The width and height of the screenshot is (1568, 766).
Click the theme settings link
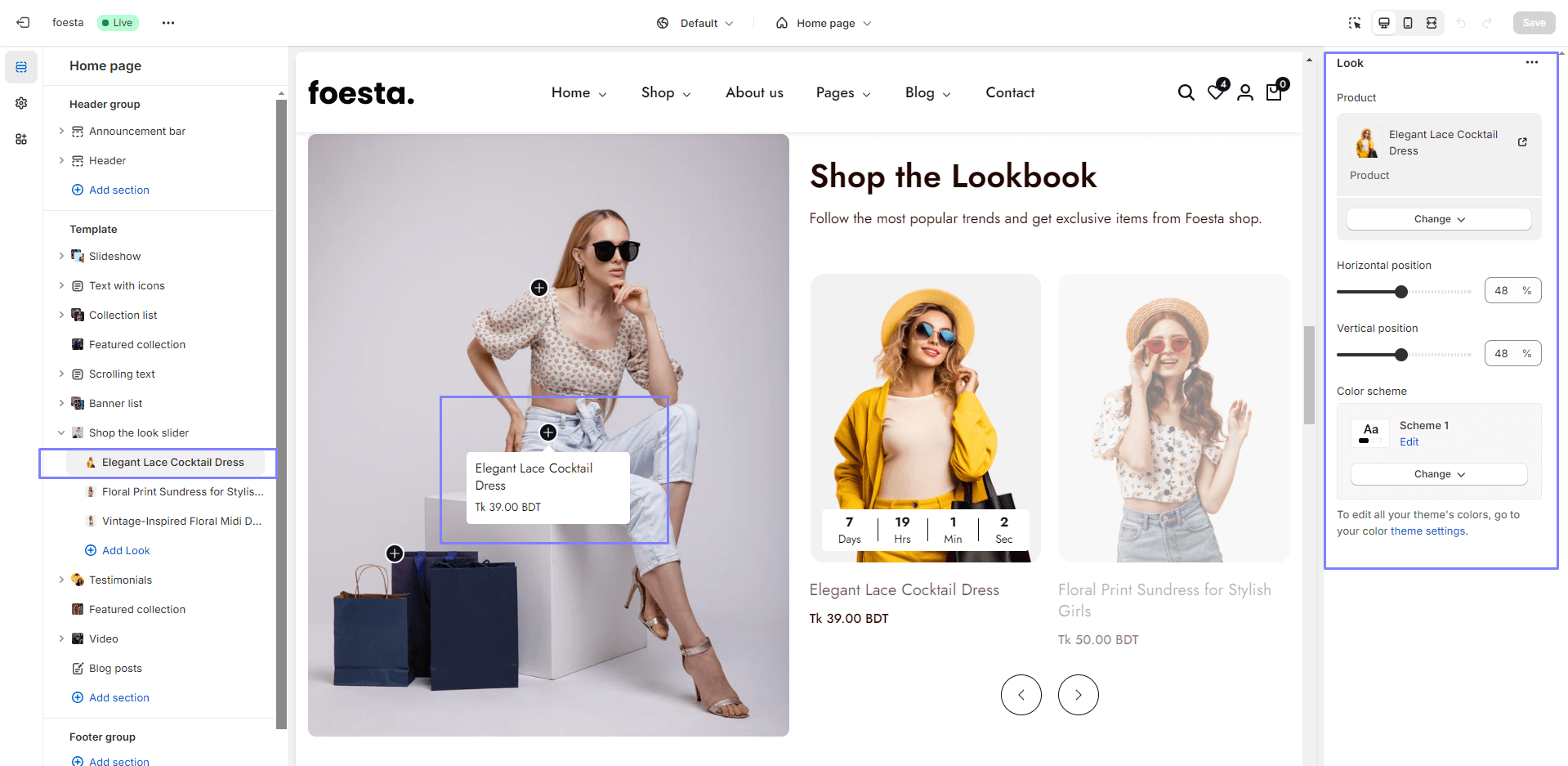(x=1428, y=531)
